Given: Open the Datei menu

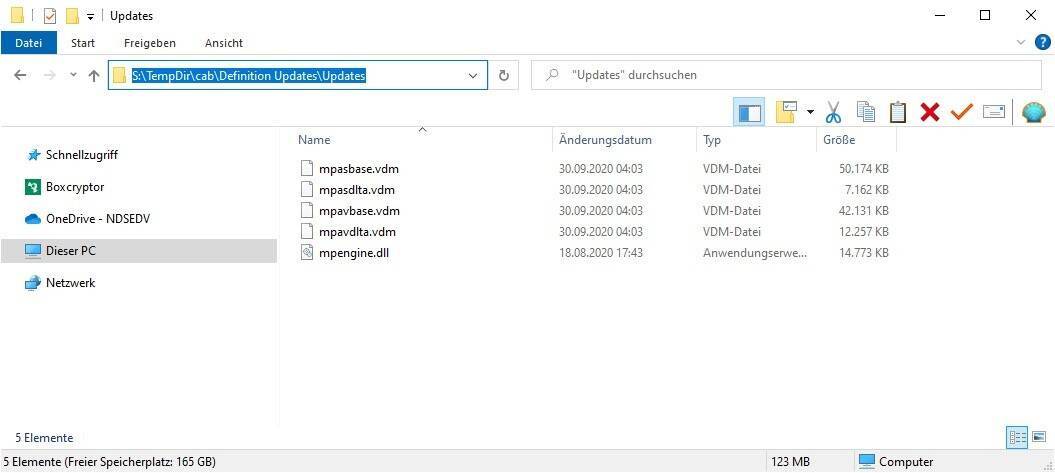Looking at the screenshot, I should (28, 43).
